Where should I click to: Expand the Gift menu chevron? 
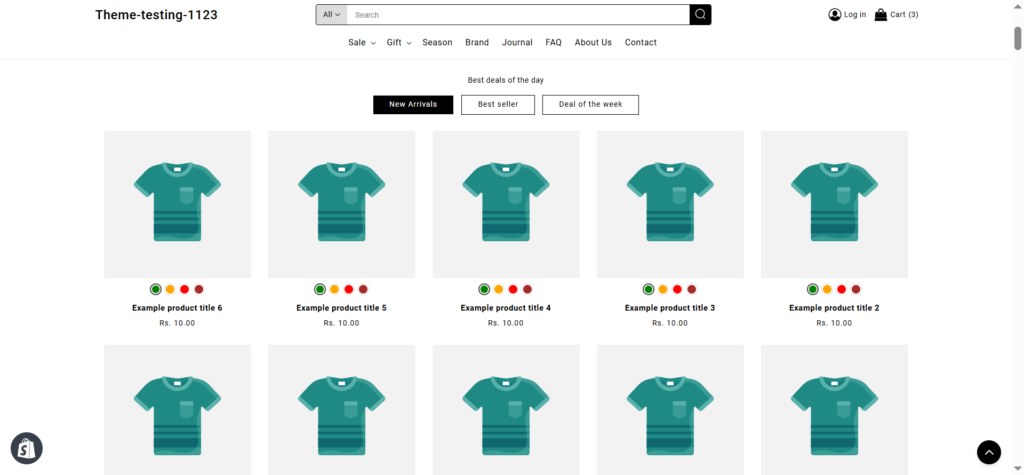click(409, 43)
